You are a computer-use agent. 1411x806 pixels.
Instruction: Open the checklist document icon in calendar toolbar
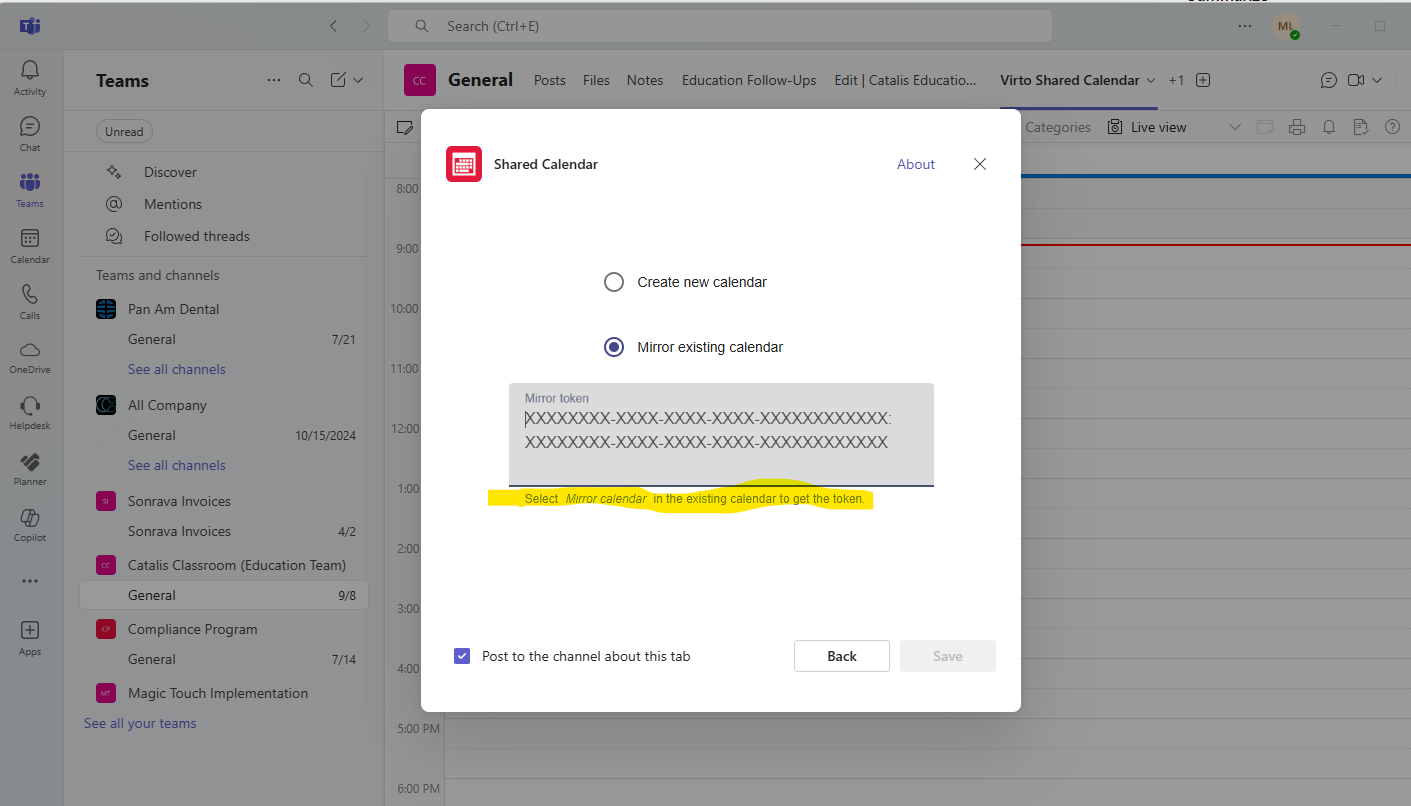pyautogui.click(x=1360, y=127)
